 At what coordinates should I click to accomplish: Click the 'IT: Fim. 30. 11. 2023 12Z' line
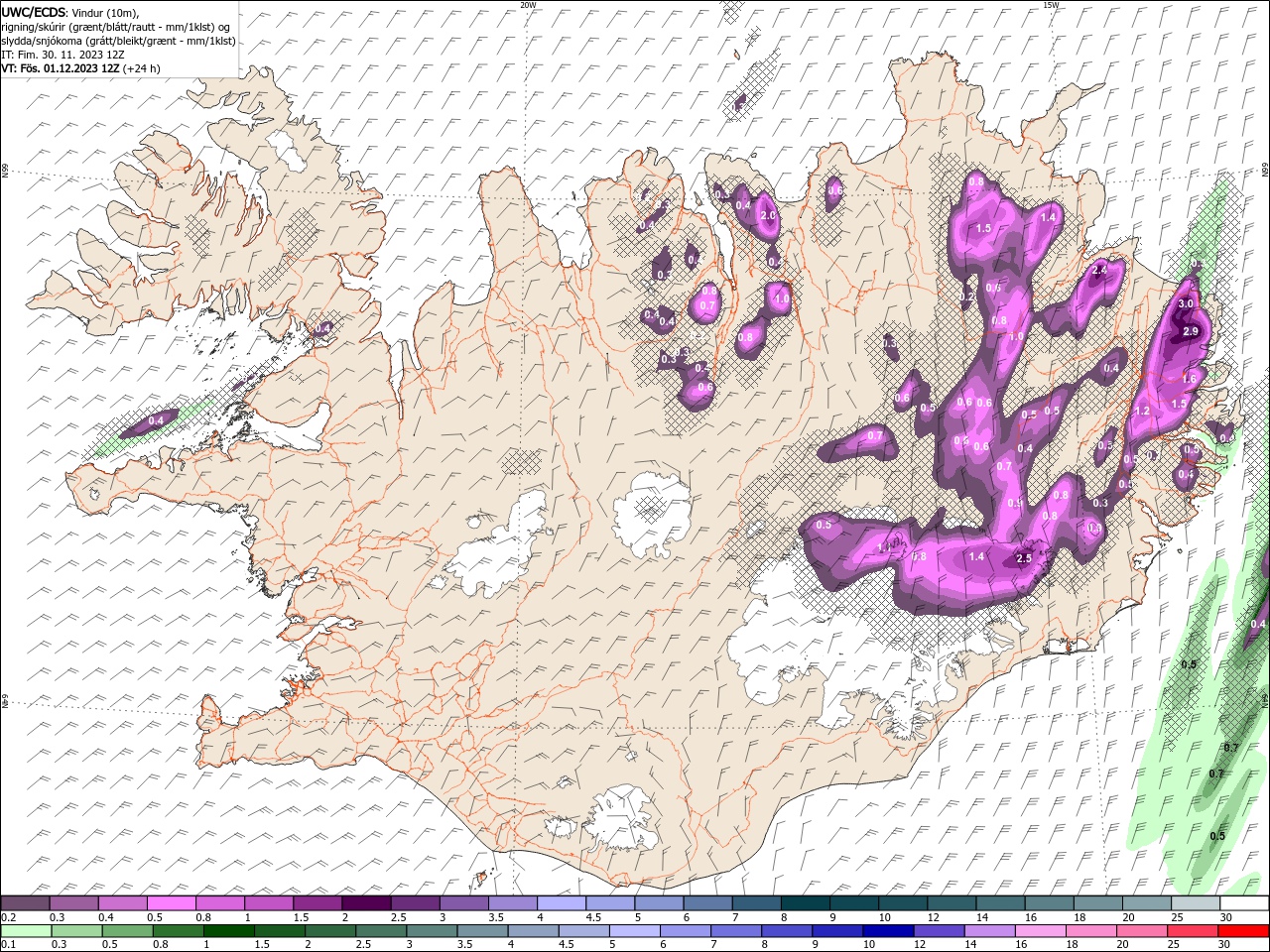pos(61,55)
